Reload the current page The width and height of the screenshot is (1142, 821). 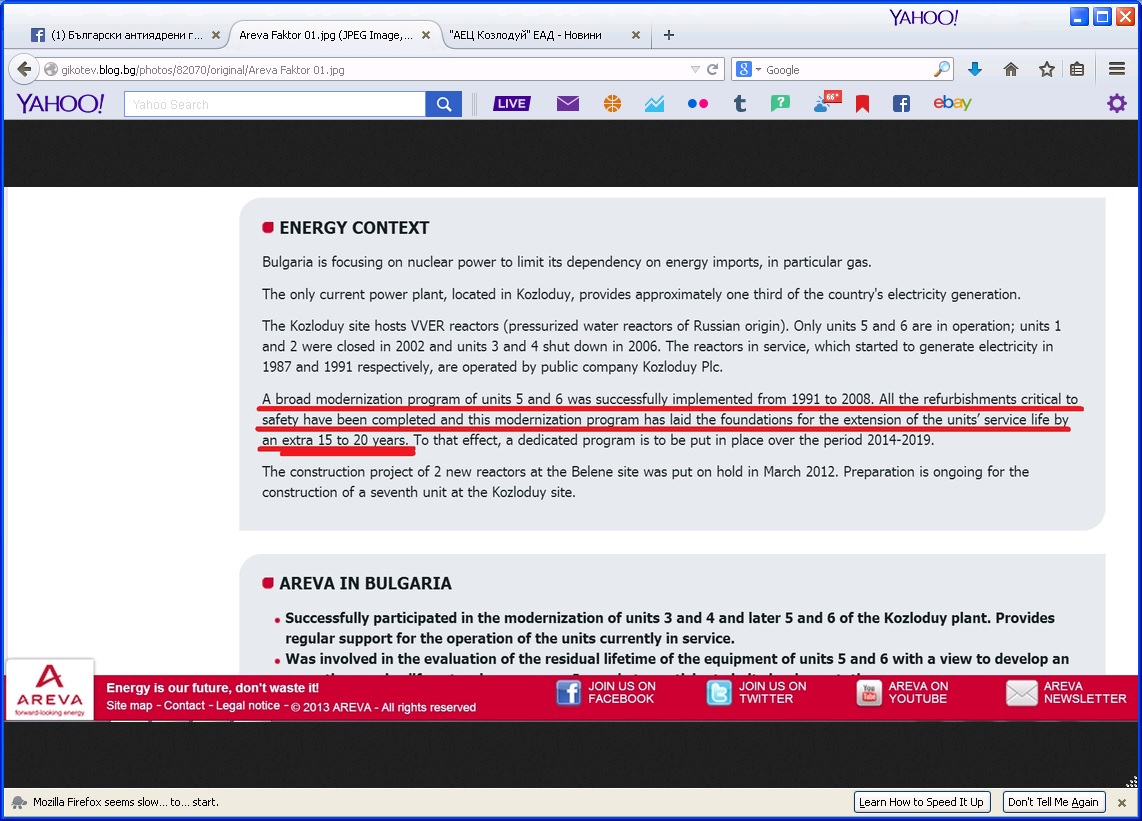click(713, 70)
